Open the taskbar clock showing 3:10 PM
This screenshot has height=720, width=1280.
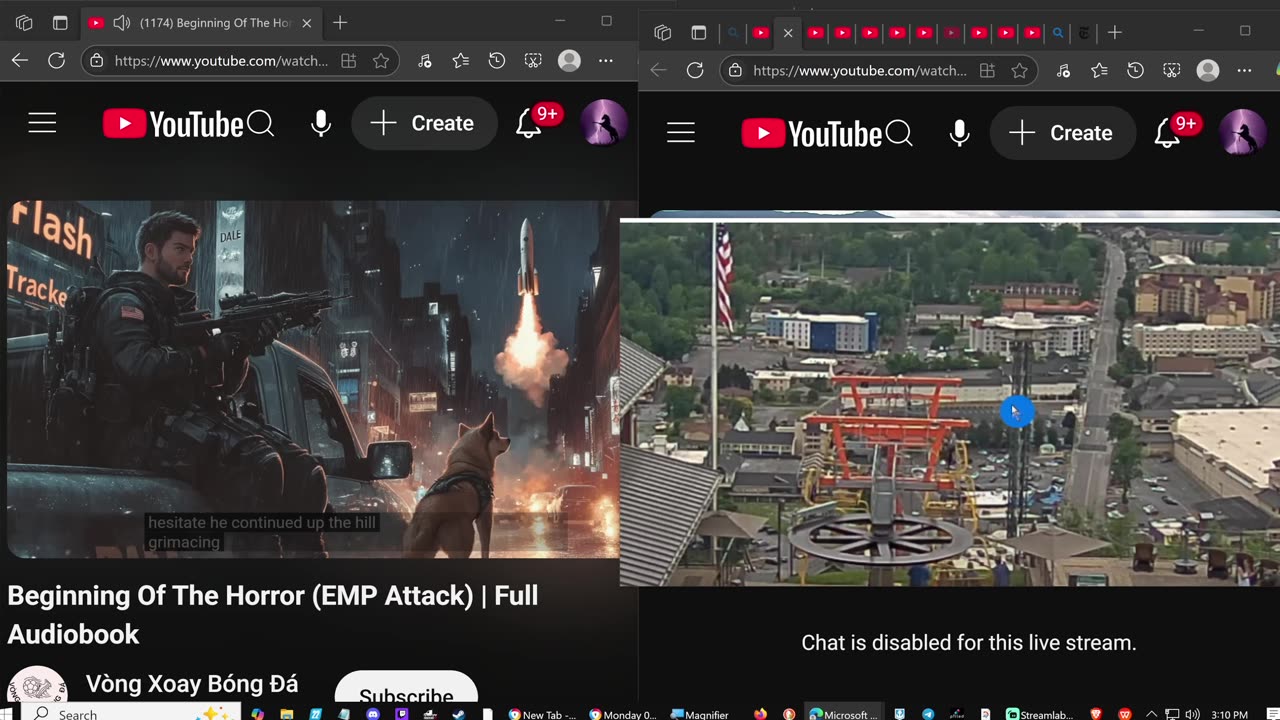(1229, 714)
